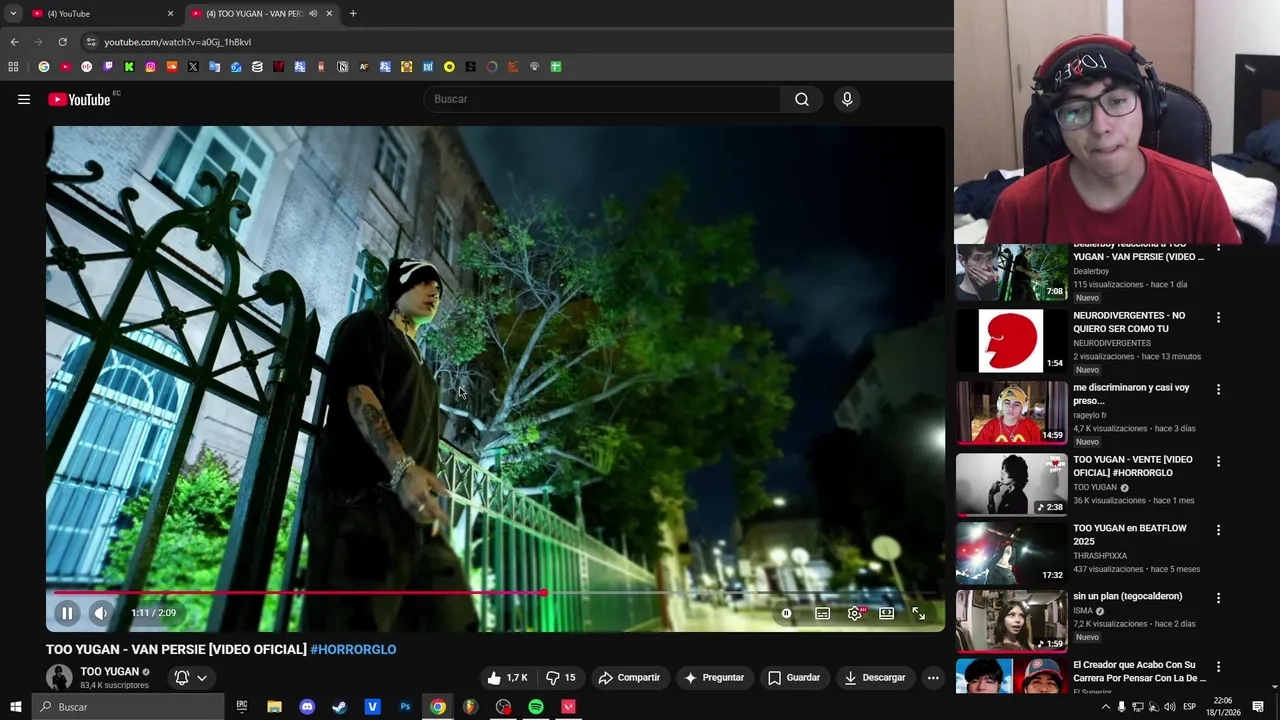This screenshot has width=1280, height=720.
Task: Open the tab search dropdown arrow
Action: tap(13, 13)
